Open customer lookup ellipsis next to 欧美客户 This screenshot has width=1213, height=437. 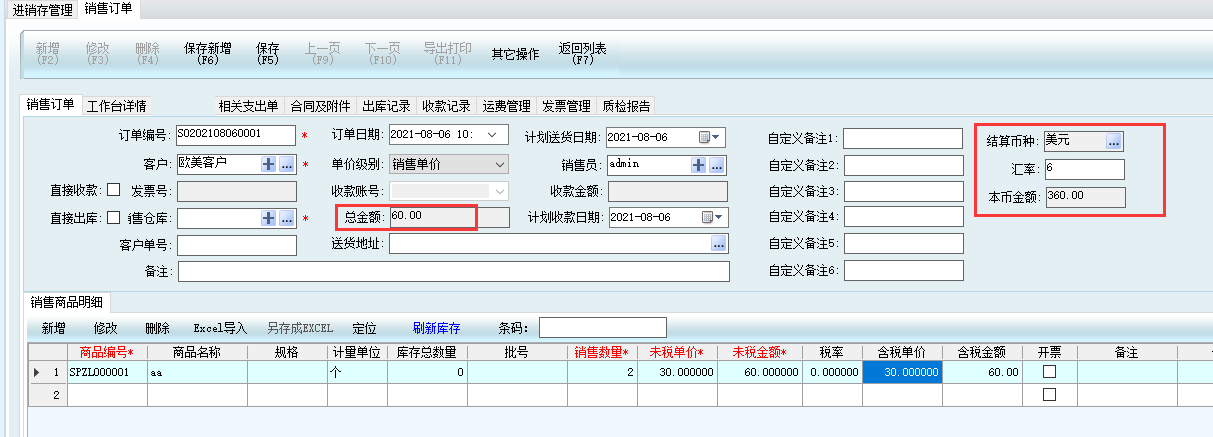click(x=286, y=164)
